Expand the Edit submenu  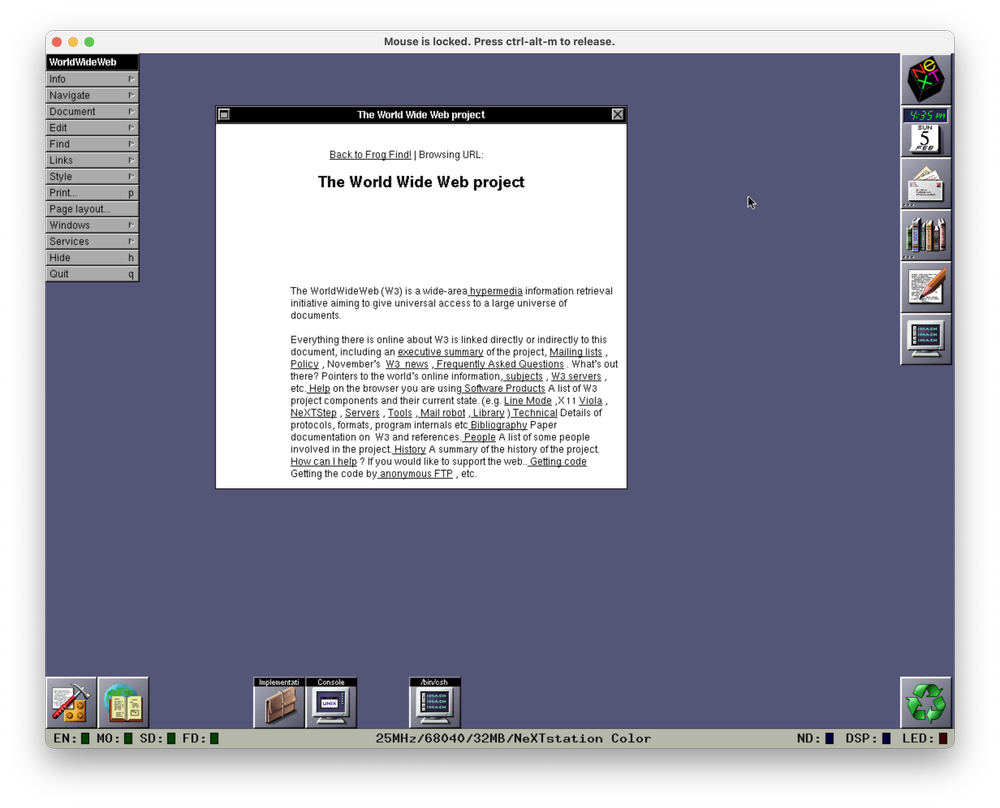click(x=92, y=128)
